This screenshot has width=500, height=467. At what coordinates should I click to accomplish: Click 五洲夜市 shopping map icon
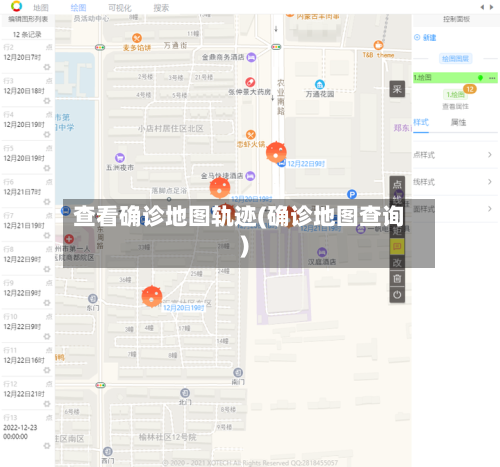click(x=120, y=158)
